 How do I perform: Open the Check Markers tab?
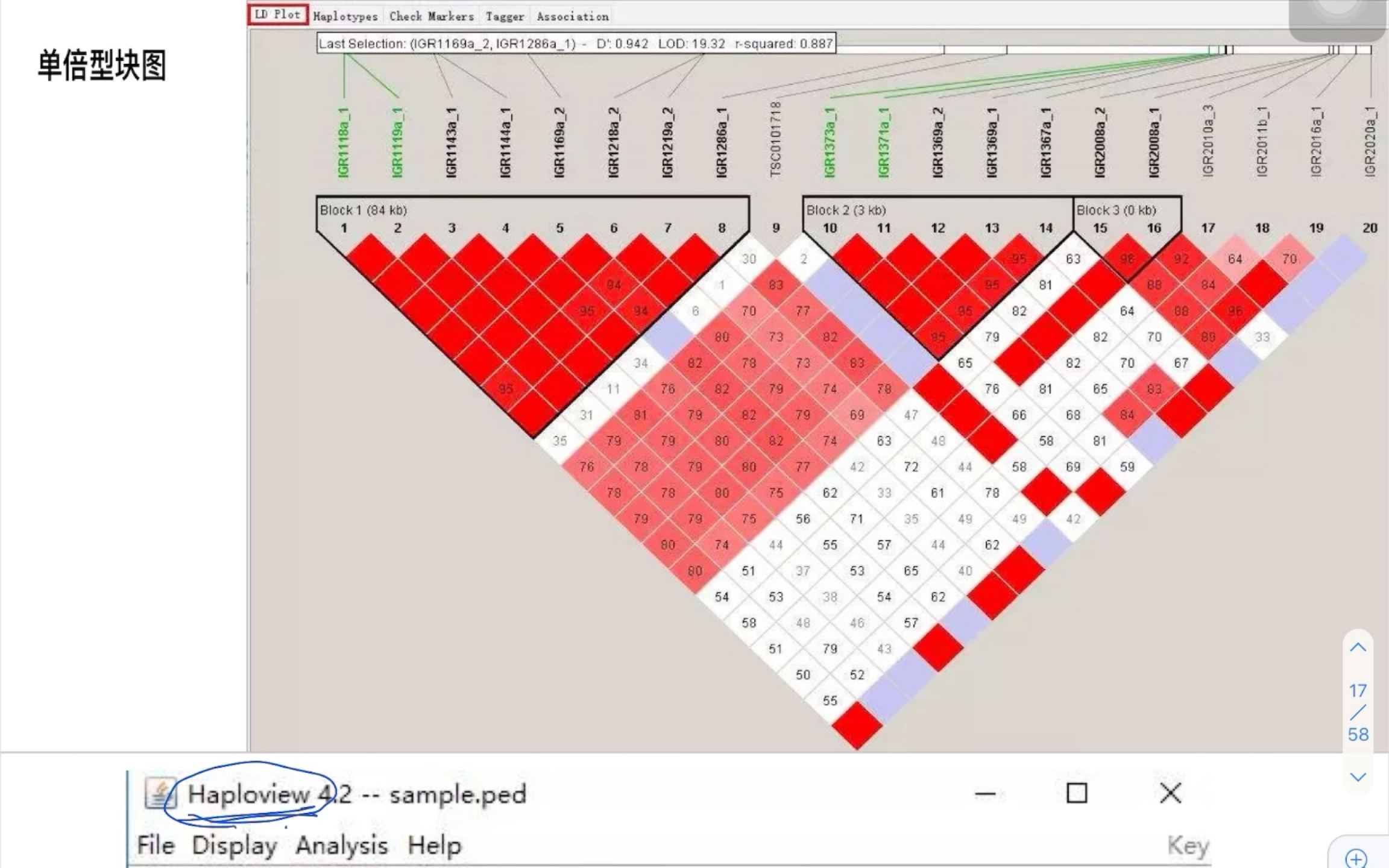click(432, 16)
